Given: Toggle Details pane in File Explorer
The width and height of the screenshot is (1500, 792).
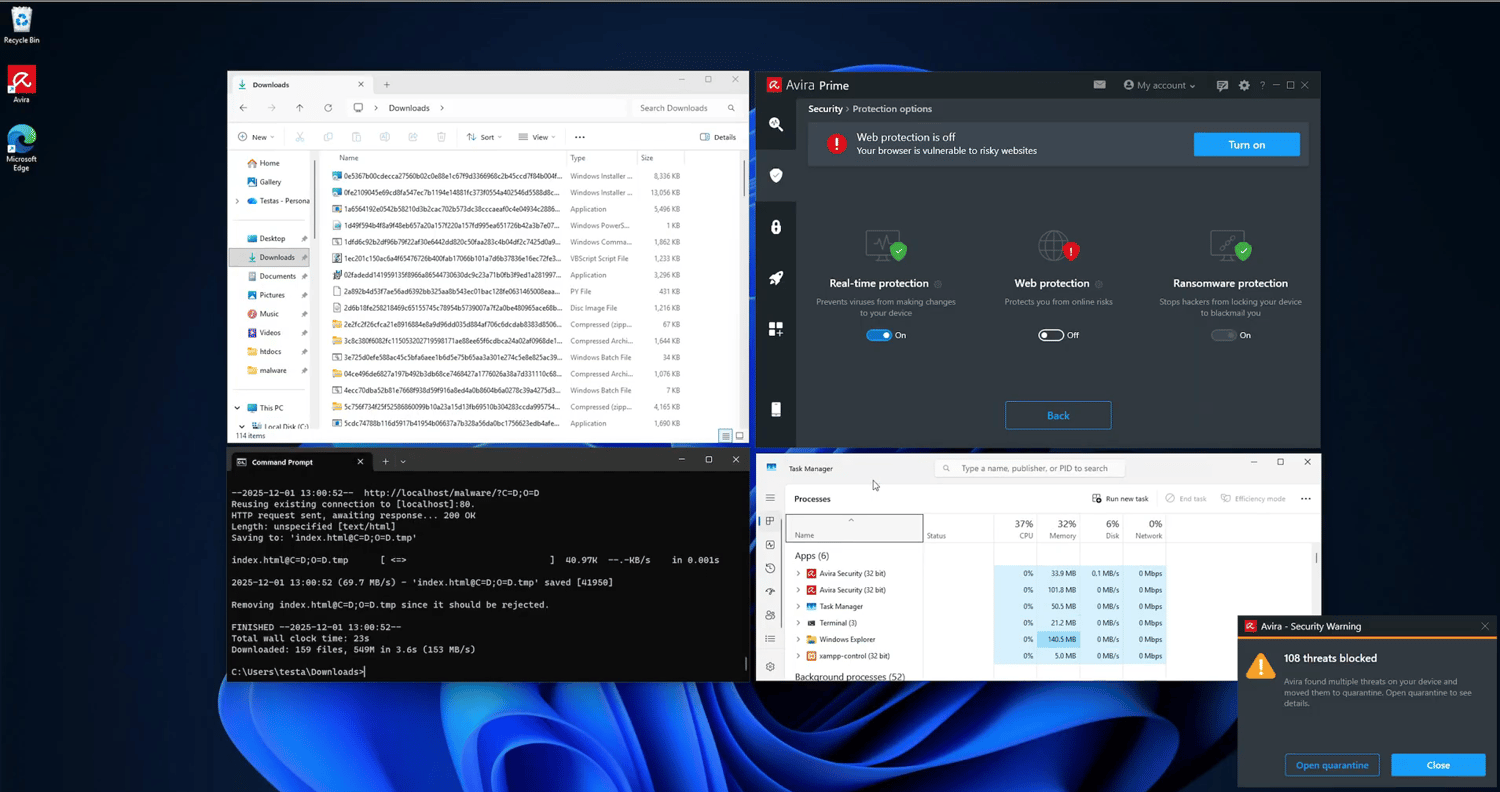Looking at the screenshot, I should coord(718,137).
